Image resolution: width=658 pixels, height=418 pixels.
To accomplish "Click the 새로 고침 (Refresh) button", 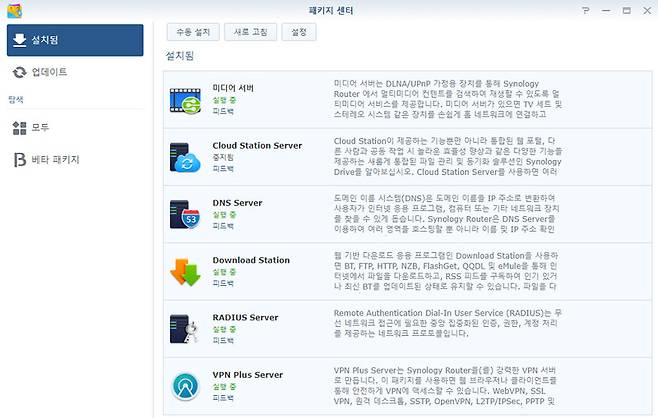I will [251, 32].
